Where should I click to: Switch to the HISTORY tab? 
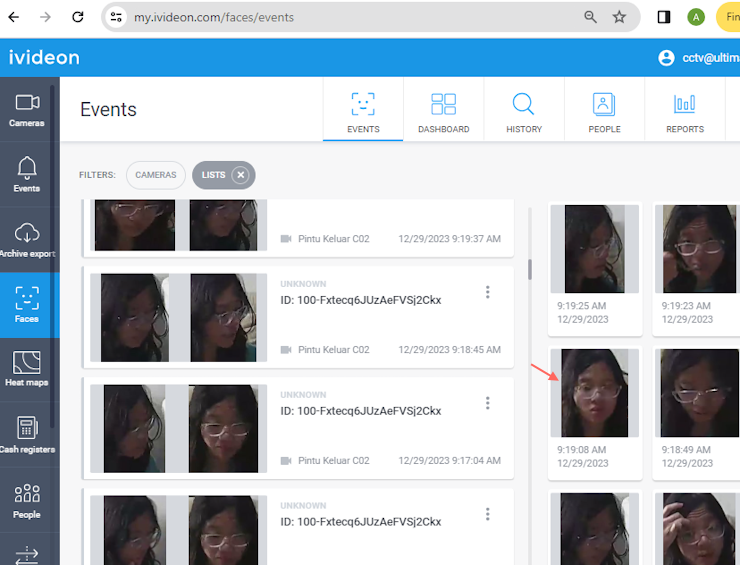coord(524,110)
